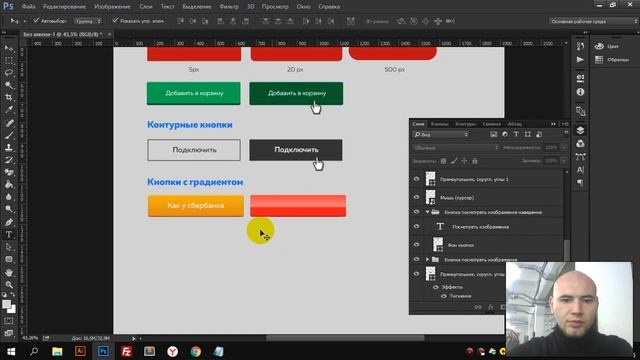640x360 pixels.
Task: Select the Zoom tool in the toolbox
Action: (x=9, y=284)
